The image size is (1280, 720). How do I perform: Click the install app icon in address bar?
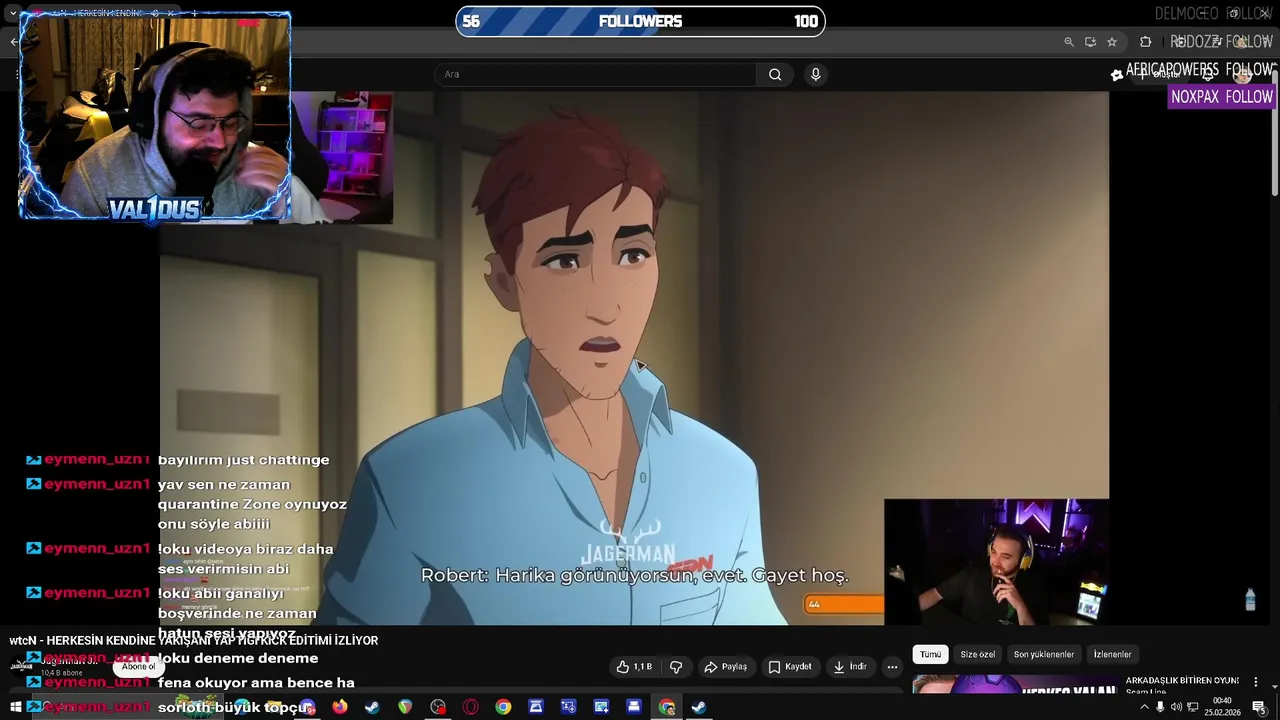click(1090, 42)
